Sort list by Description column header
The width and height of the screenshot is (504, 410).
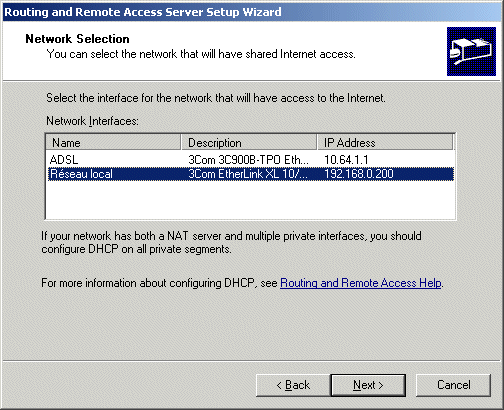click(x=249, y=143)
